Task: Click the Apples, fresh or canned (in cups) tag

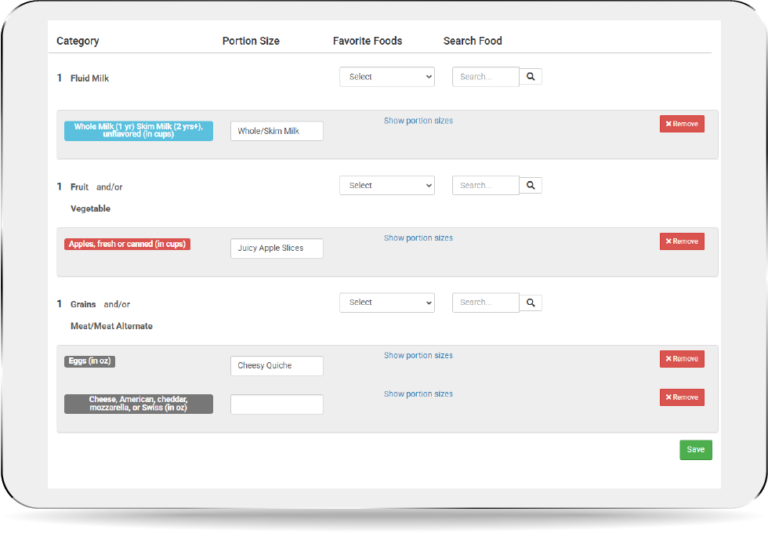Action: [x=127, y=244]
